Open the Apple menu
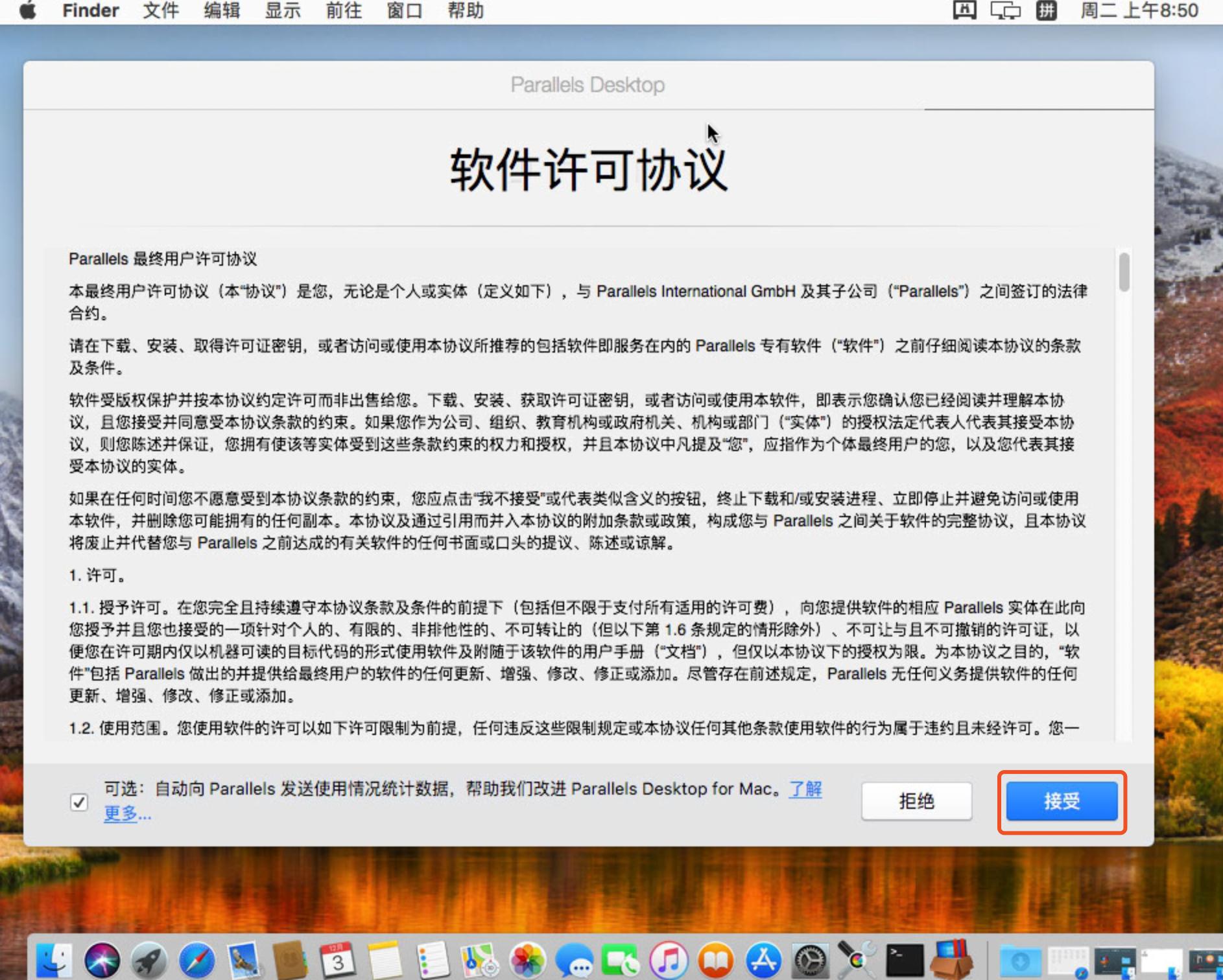This screenshot has height=980, width=1223. 27,10
